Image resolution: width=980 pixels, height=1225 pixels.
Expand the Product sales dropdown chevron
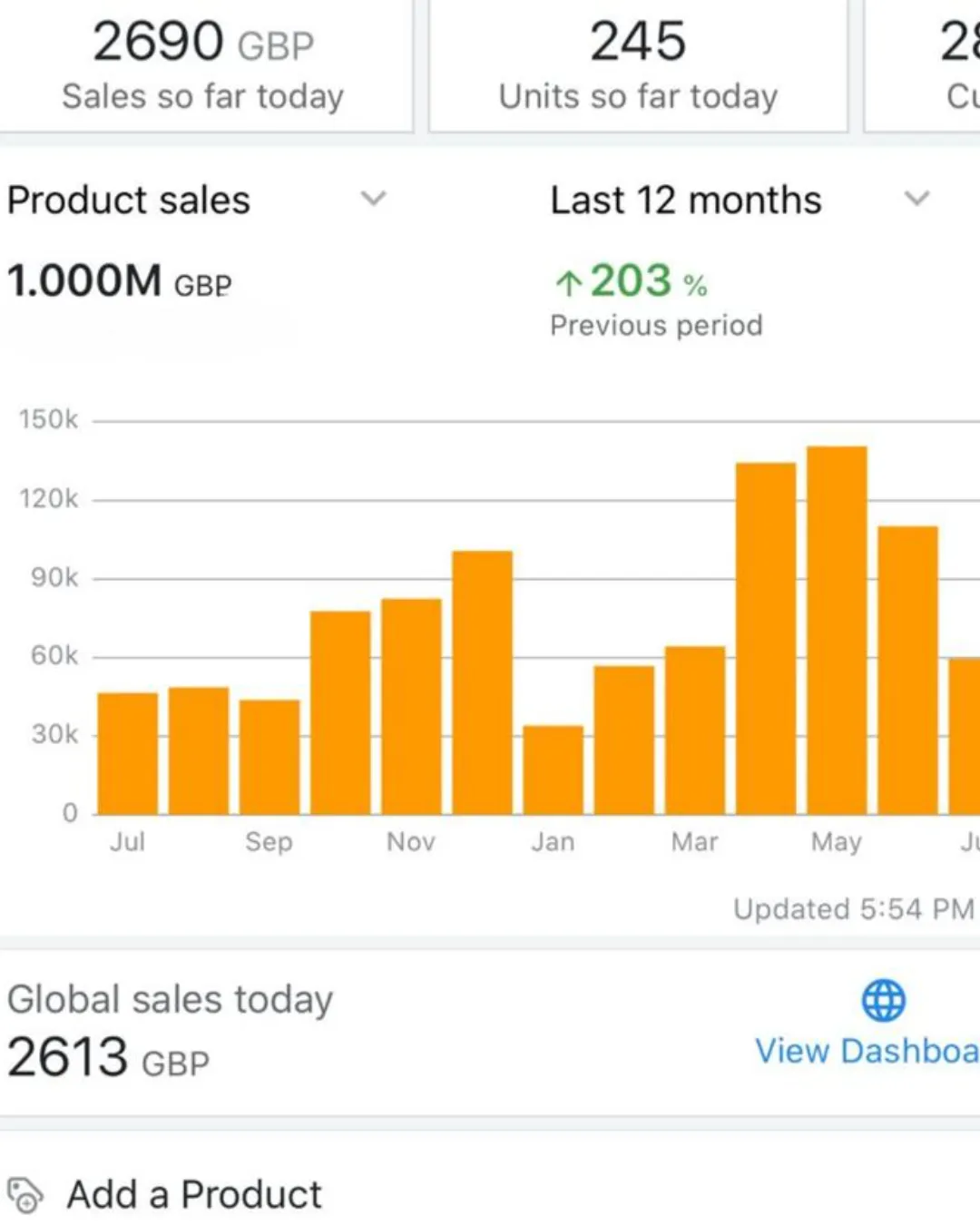[374, 199]
